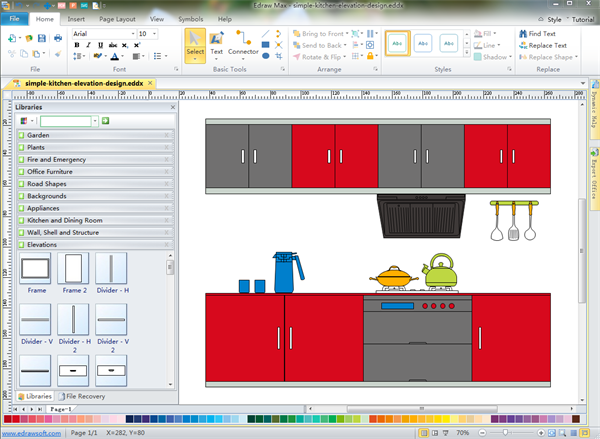The height and width of the screenshot is (439, 600).
Task: Click the green library search go arrow
Action: click(x=105, y=121)
